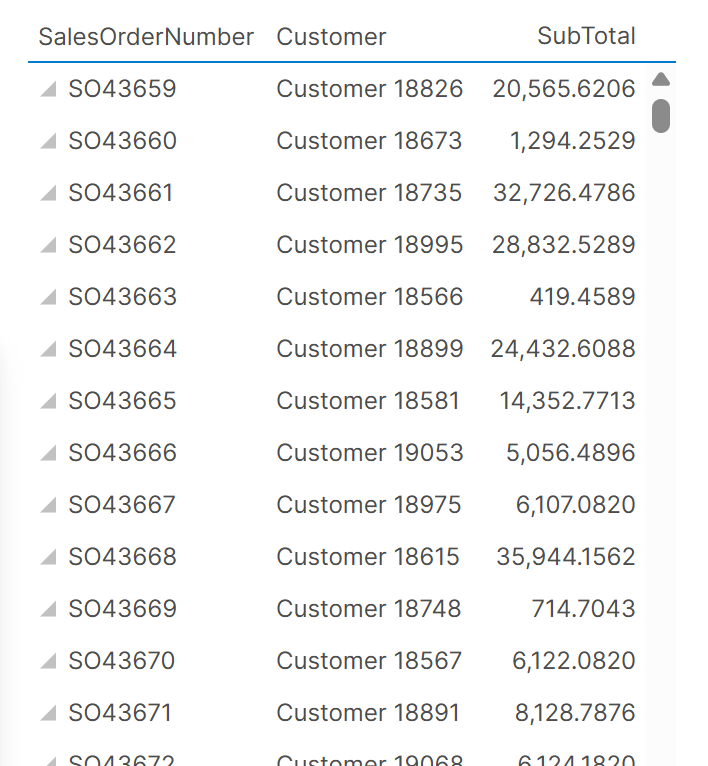Select the SO43665 order number
708x766 pixels.
tap(122, 401)
